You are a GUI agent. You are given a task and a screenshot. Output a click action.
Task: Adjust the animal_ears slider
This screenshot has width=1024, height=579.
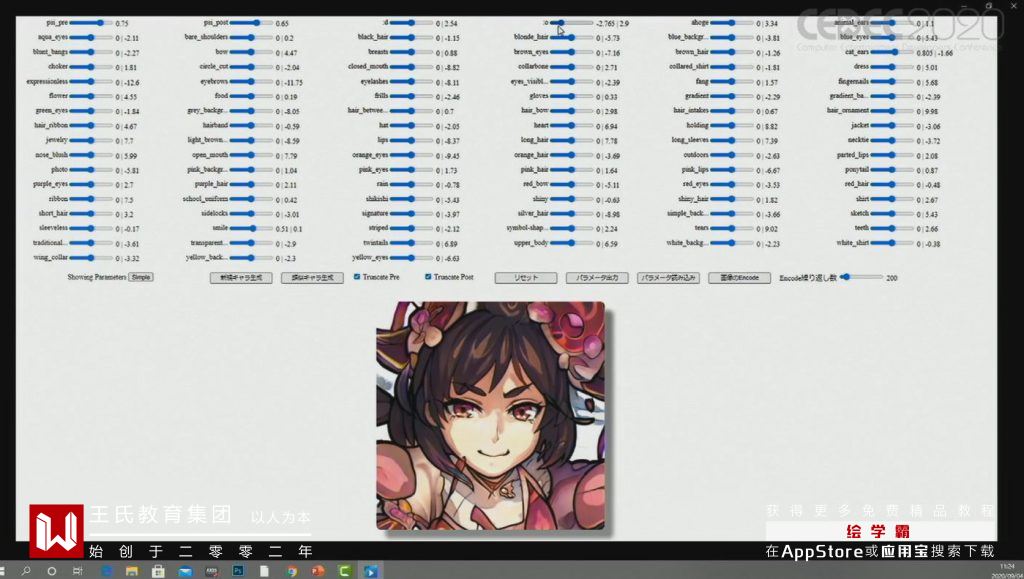892,23
